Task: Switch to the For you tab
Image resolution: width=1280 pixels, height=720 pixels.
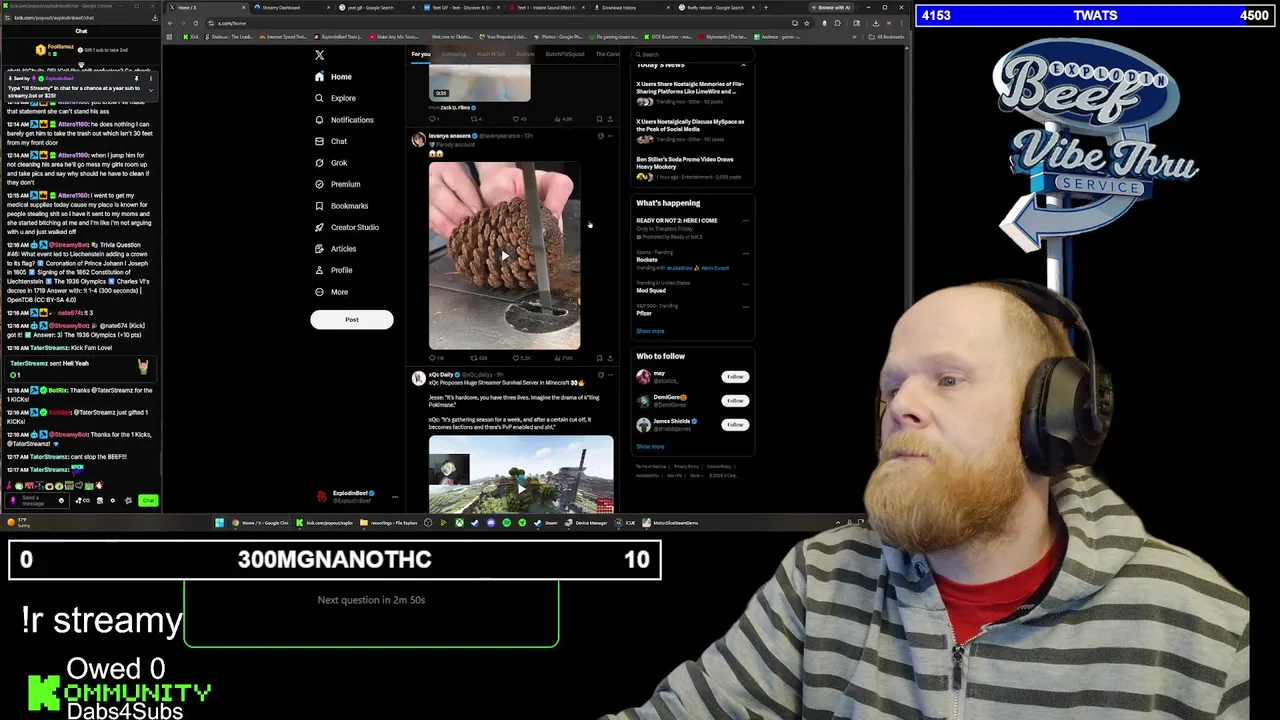Action: (x=420, y=54)
